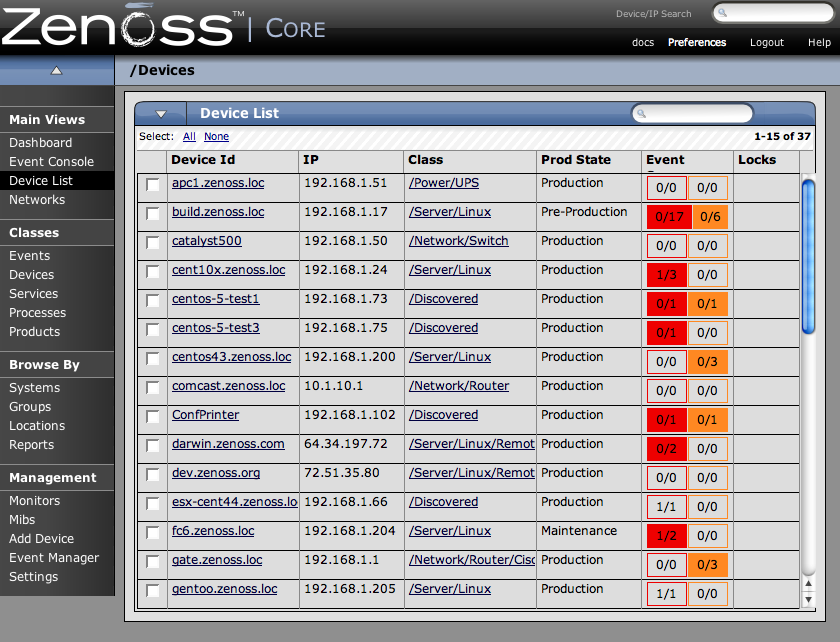
Task: Check the centos-5-test1 row checkbox
Action: (x=153, y=301)
